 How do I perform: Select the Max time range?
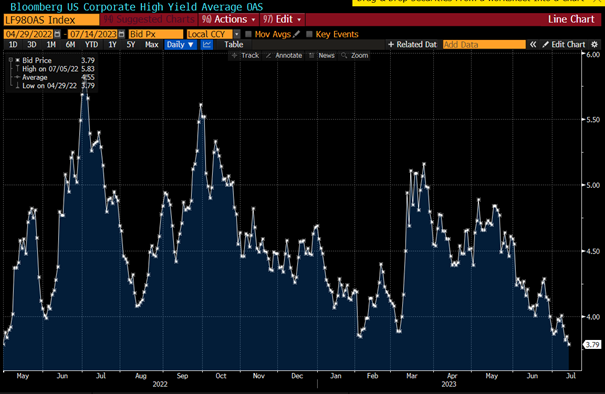[x=152, y=45]
